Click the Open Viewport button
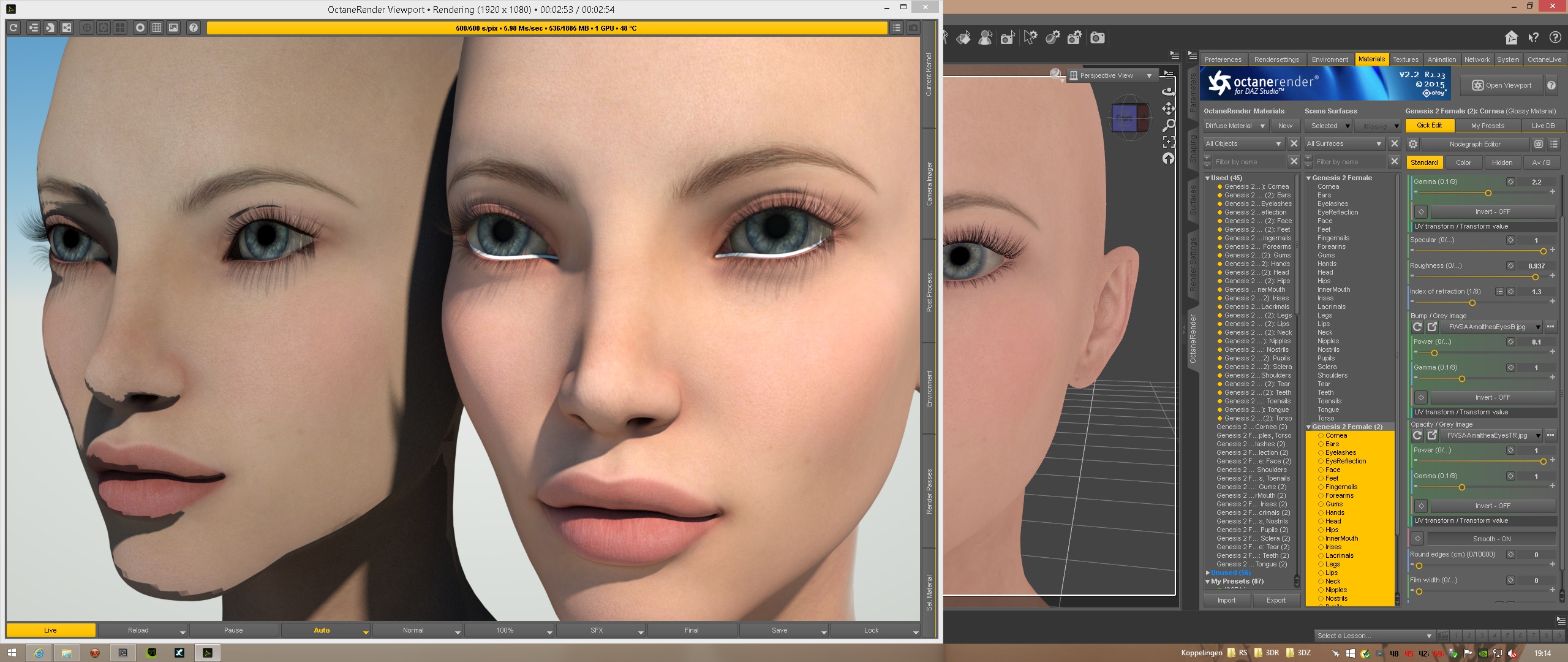This screenshot has height=662, width=1568. 1501,85
